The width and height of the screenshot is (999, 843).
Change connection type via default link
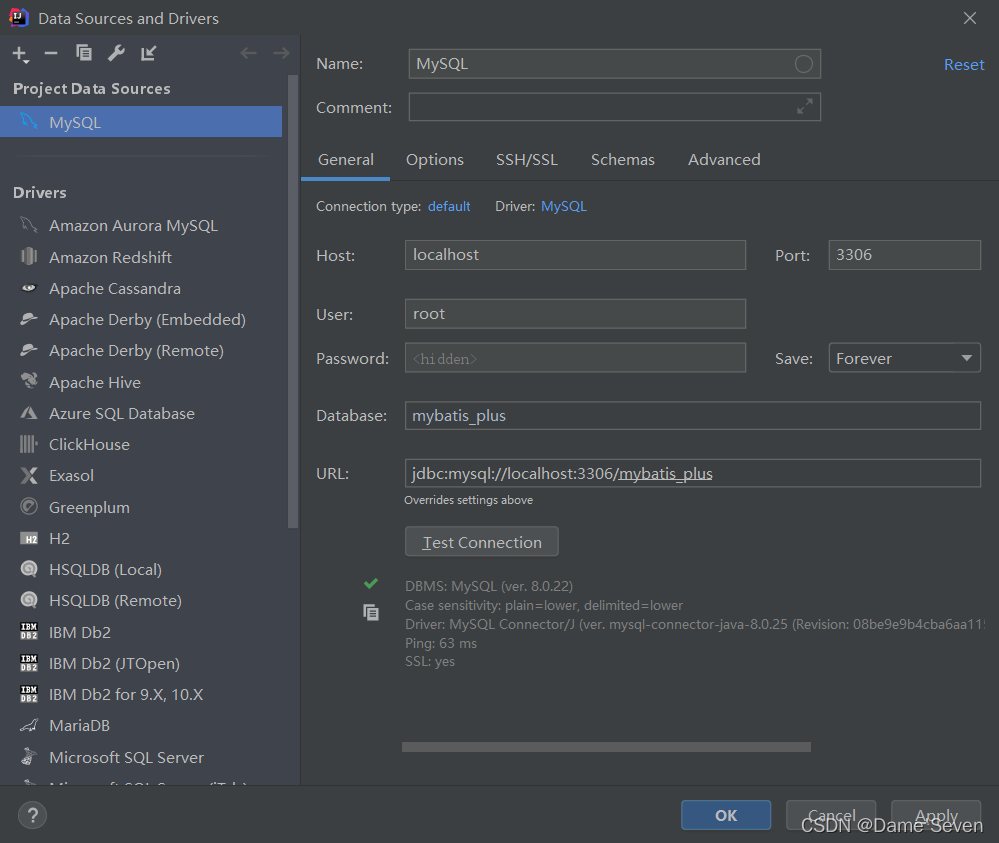pos(449,206)
